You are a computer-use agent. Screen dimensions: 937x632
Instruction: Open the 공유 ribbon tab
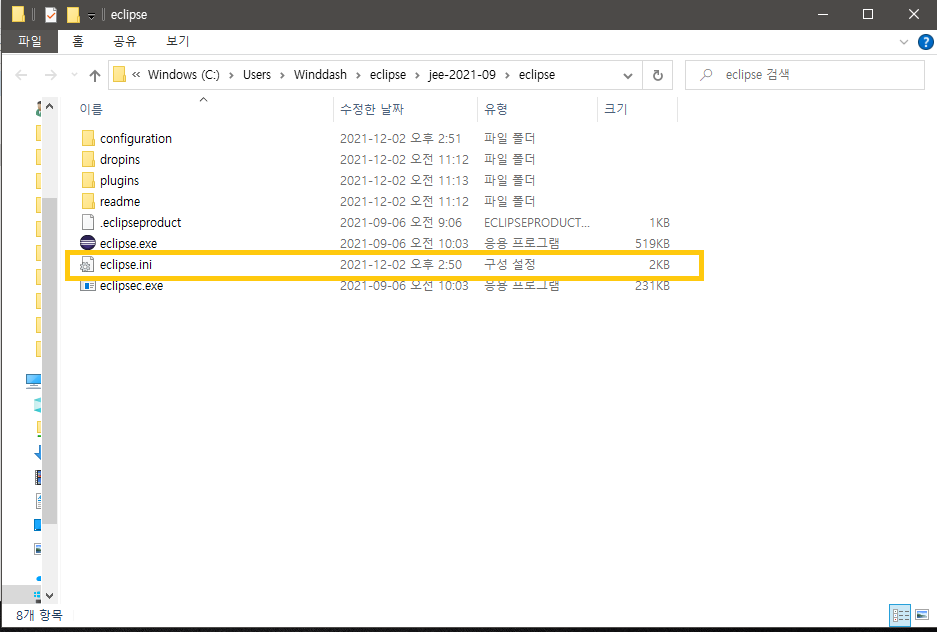click(125, 41)
